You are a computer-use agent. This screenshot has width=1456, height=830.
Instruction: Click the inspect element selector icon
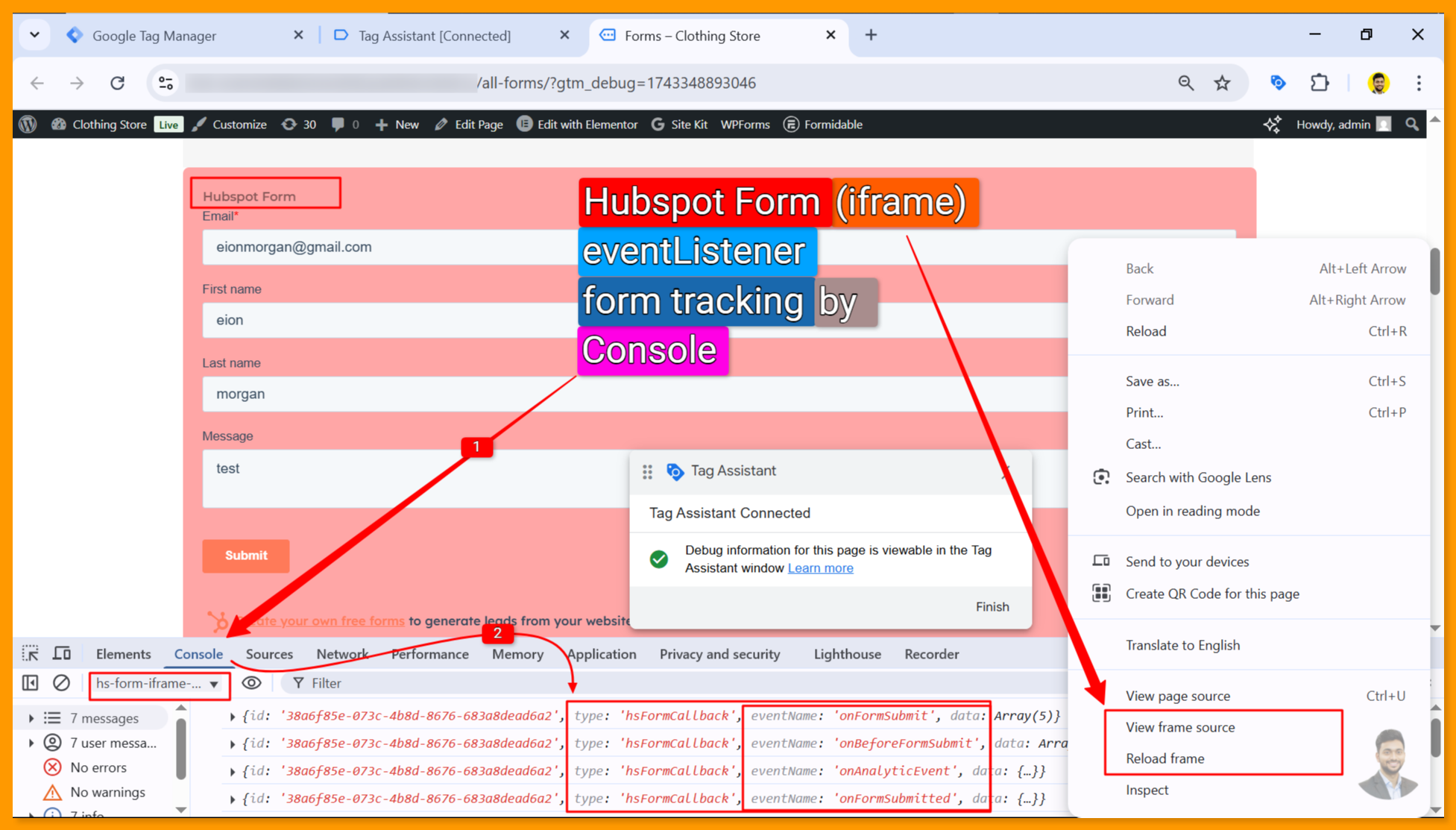30,654
